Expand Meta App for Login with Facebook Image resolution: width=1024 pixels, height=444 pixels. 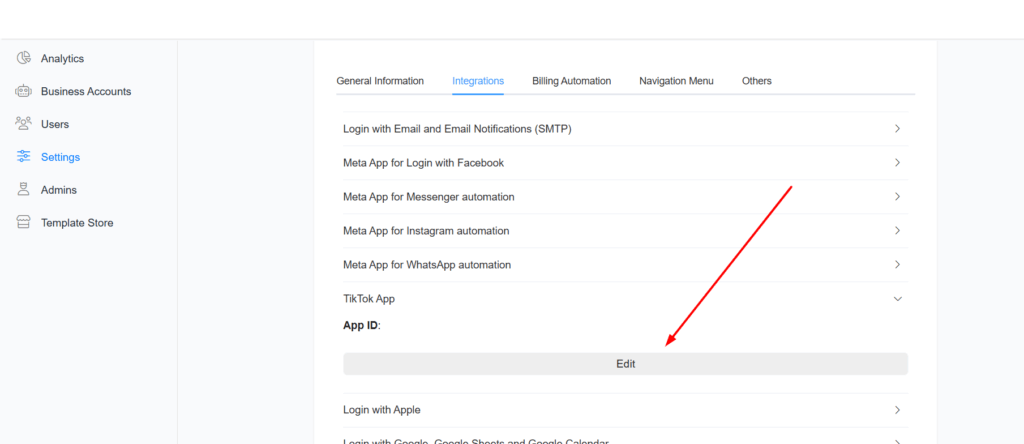tap(897, 163)
